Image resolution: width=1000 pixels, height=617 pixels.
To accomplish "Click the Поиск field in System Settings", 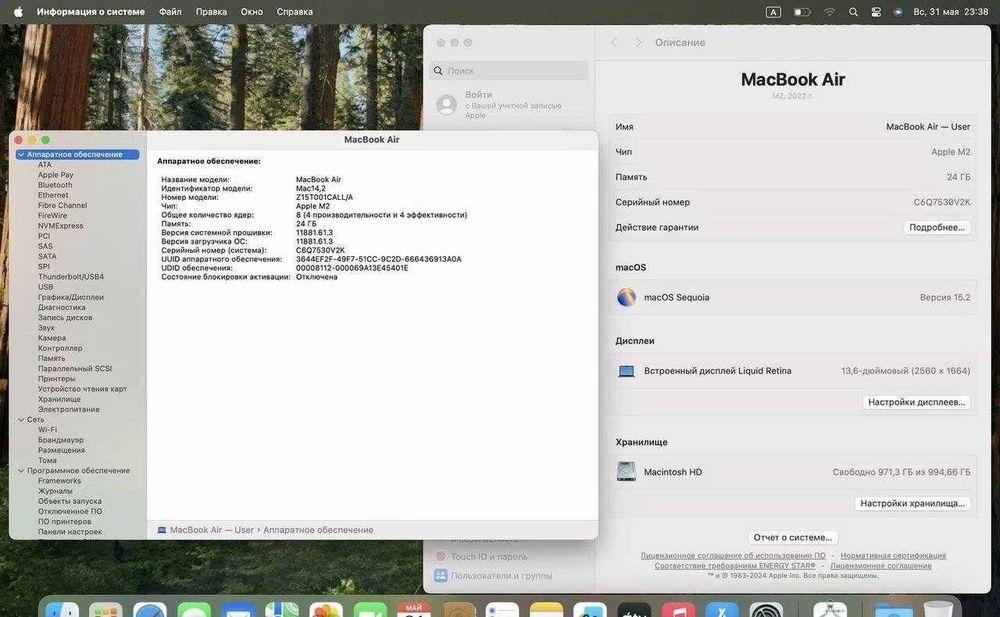I will [x=509, y=71].
